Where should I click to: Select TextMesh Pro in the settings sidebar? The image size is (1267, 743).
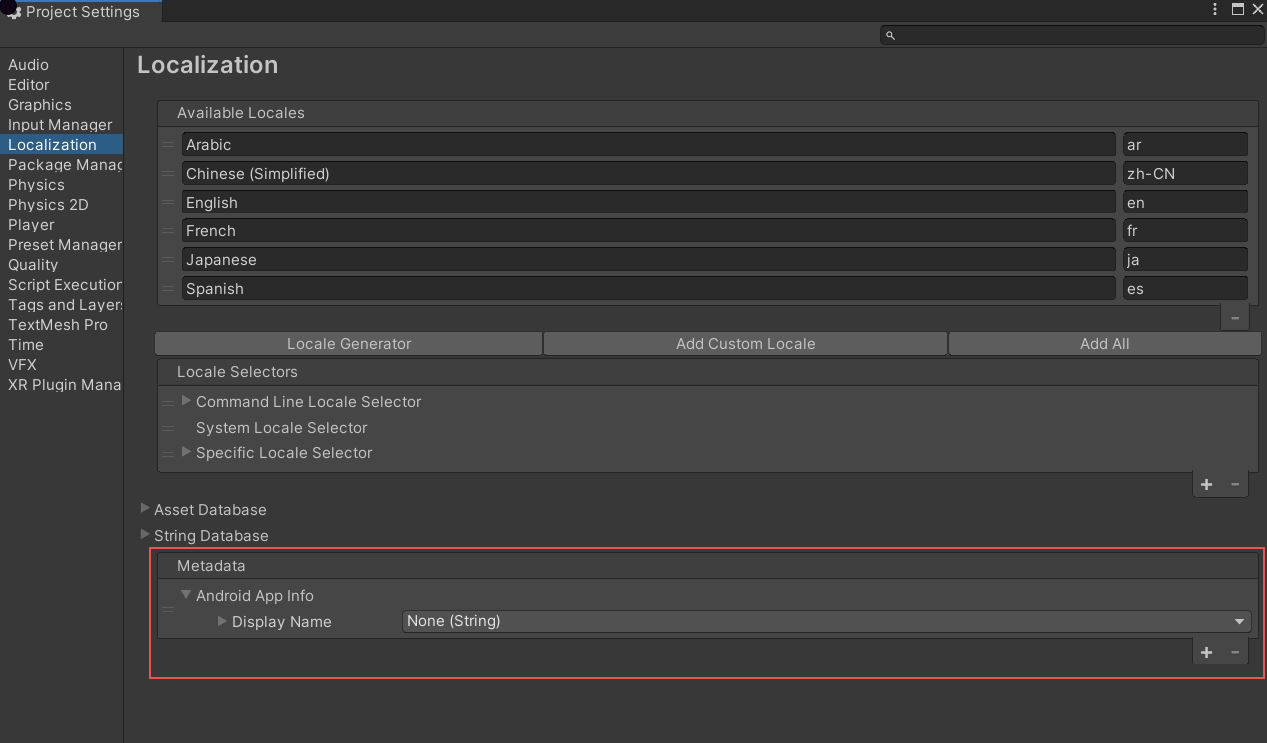58,325
